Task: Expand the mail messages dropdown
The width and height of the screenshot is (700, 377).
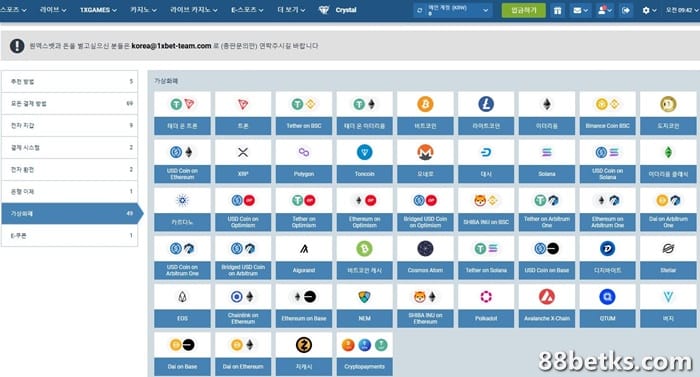Action: tap(580, 10)
